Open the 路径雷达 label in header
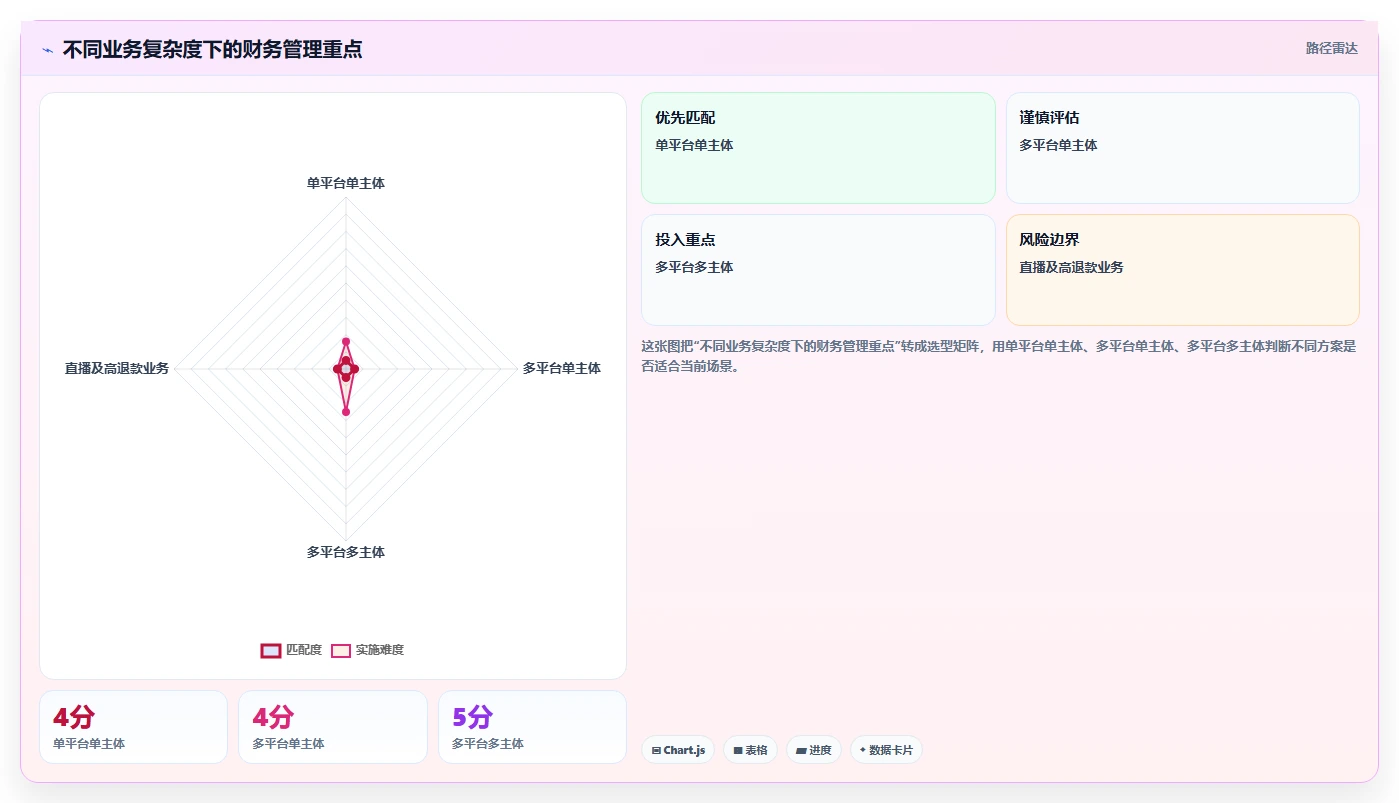 [x=1331, y=48]
